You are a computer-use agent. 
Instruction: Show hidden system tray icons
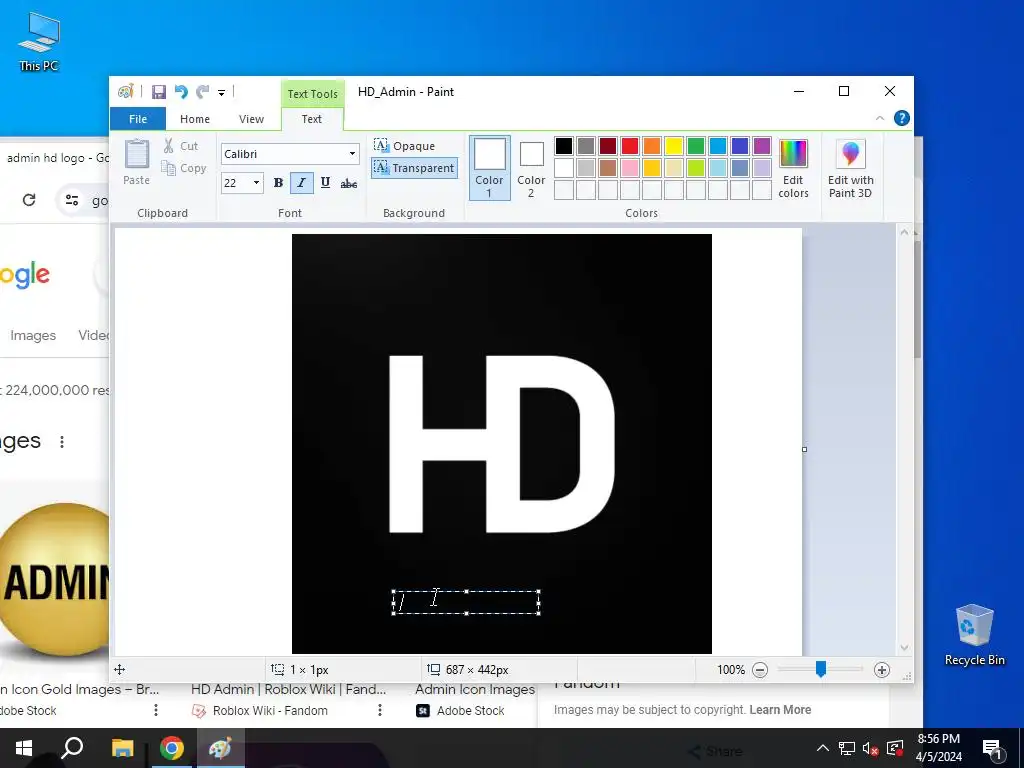(823, 748)
